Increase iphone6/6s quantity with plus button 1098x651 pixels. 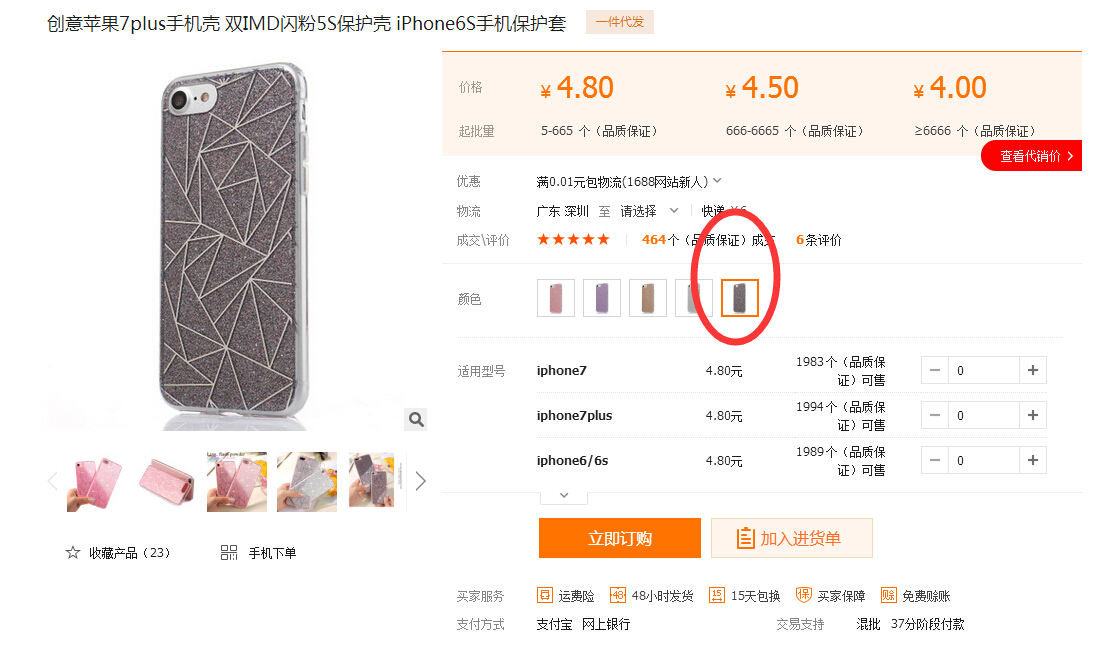pyautogui.click(x=1033, y=460)
